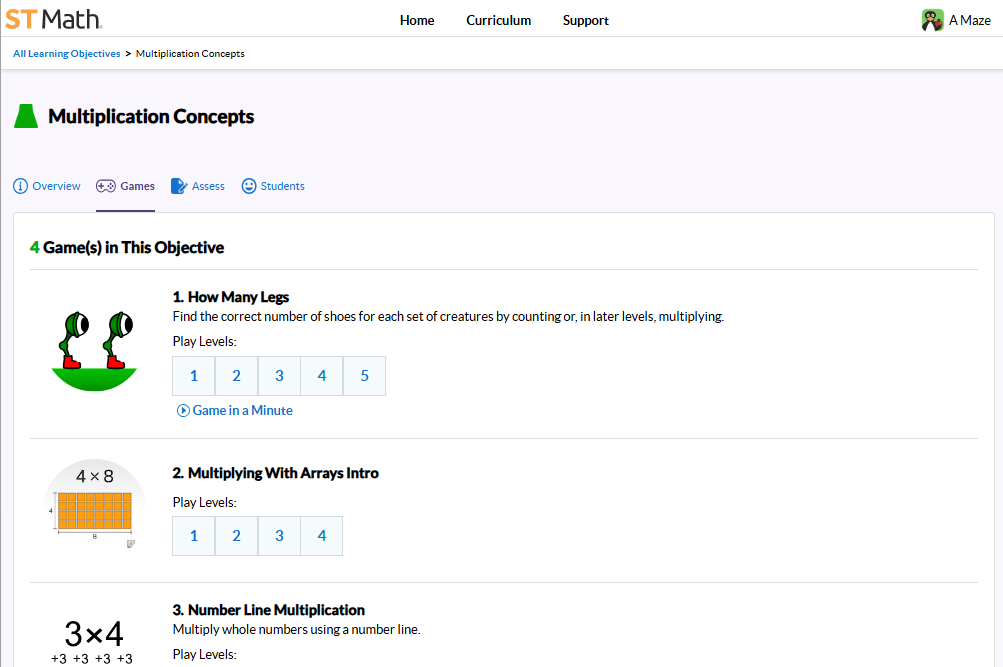1003x667 pixels.
Task: Open Home in the top navigation
Action: point(417,20)
